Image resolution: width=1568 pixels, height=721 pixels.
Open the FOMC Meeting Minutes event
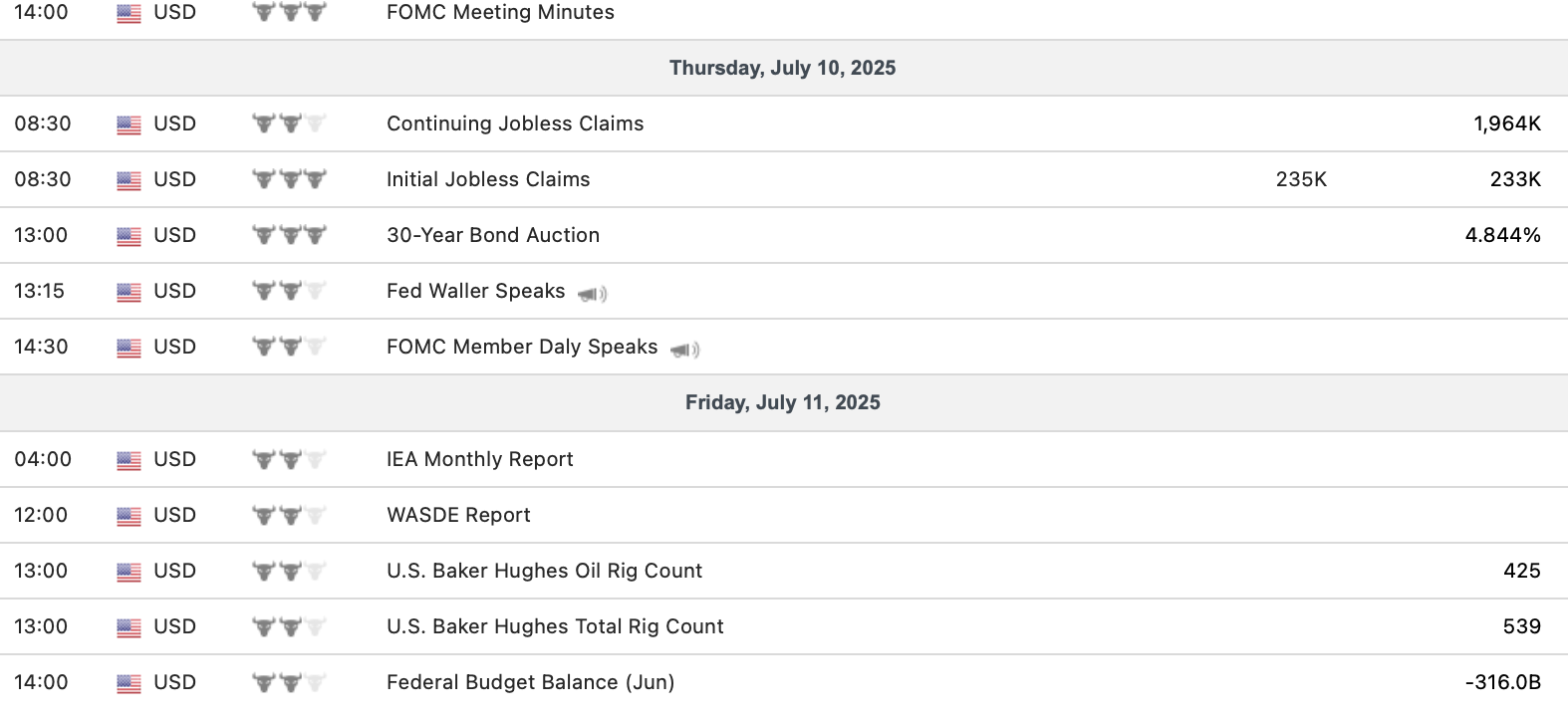(500, 13)
